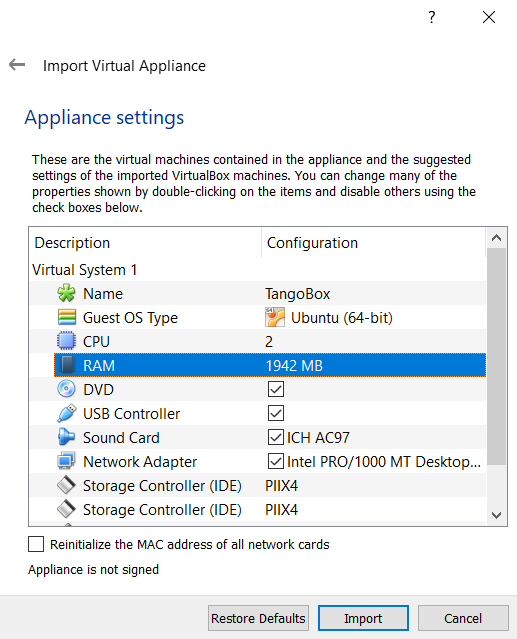Click the Import button
Screen dimensions: 517x639
click(363, 618)
